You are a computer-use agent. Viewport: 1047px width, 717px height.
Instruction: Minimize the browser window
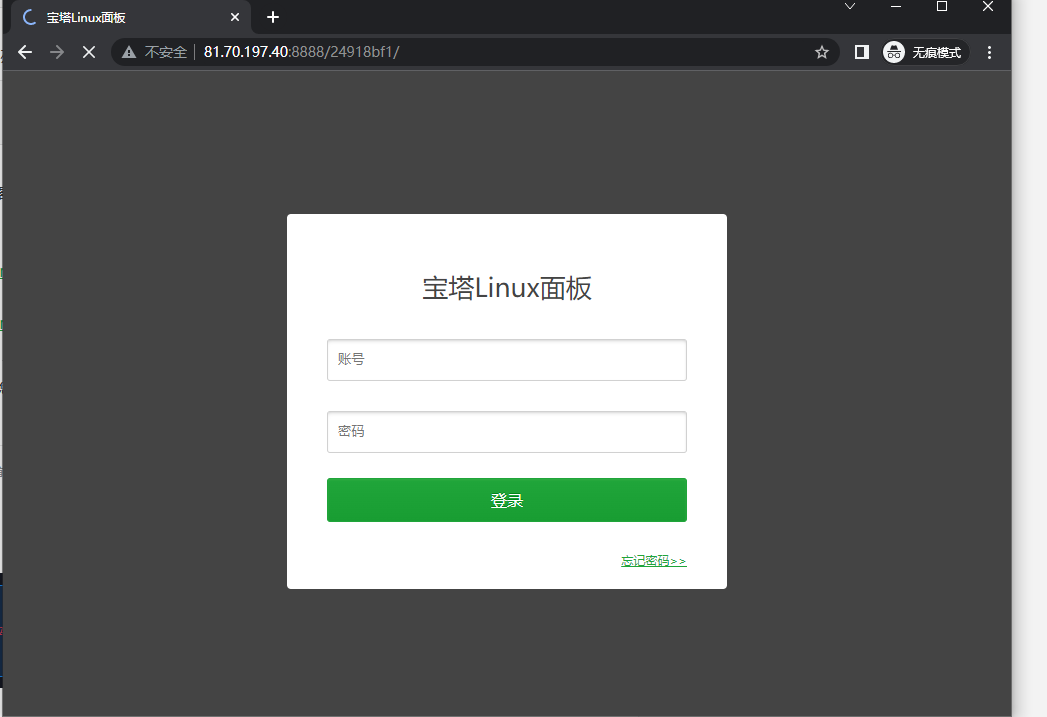click(896, 7)
